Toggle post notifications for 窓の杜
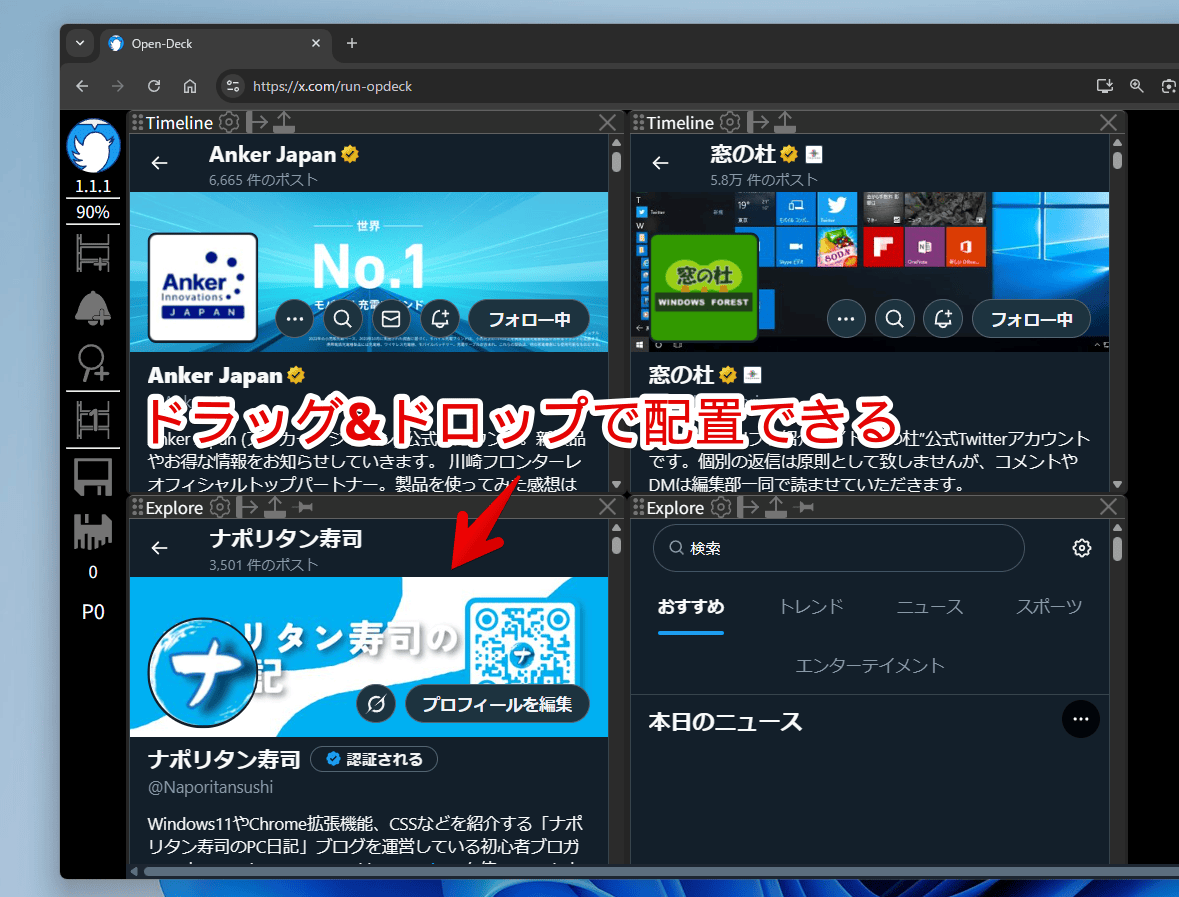This screenshot has width=1179, height=897. click(x=943, y=319)
